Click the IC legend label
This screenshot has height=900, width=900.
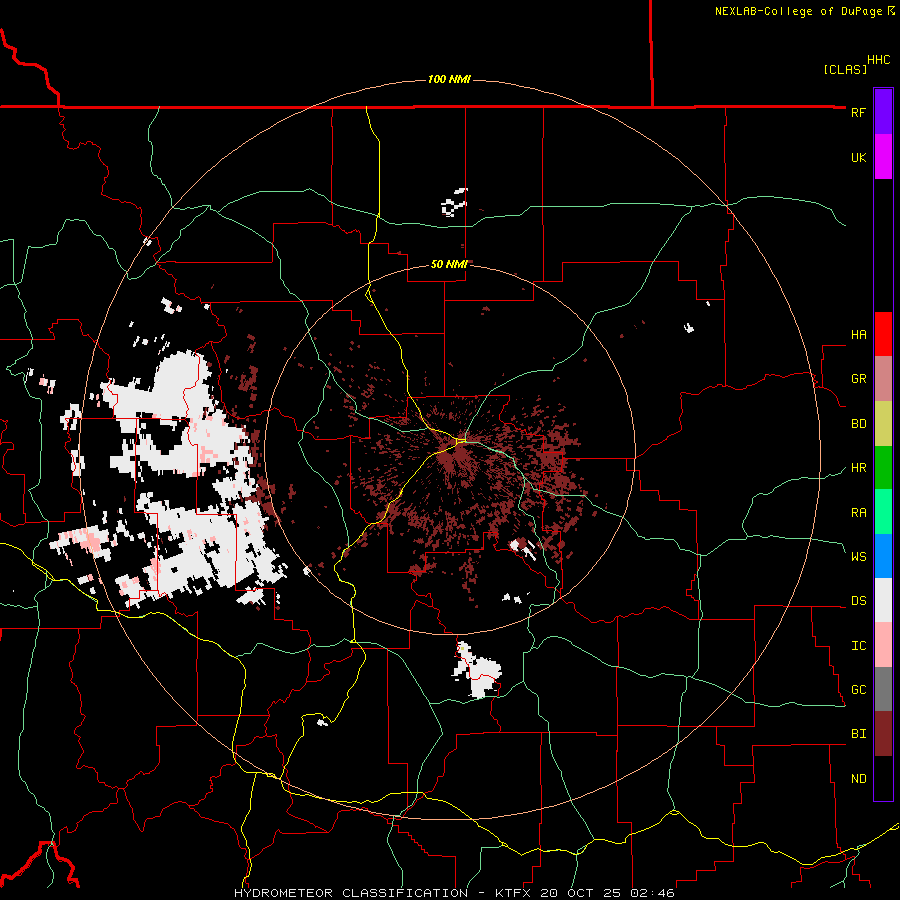tap(858, 645)
